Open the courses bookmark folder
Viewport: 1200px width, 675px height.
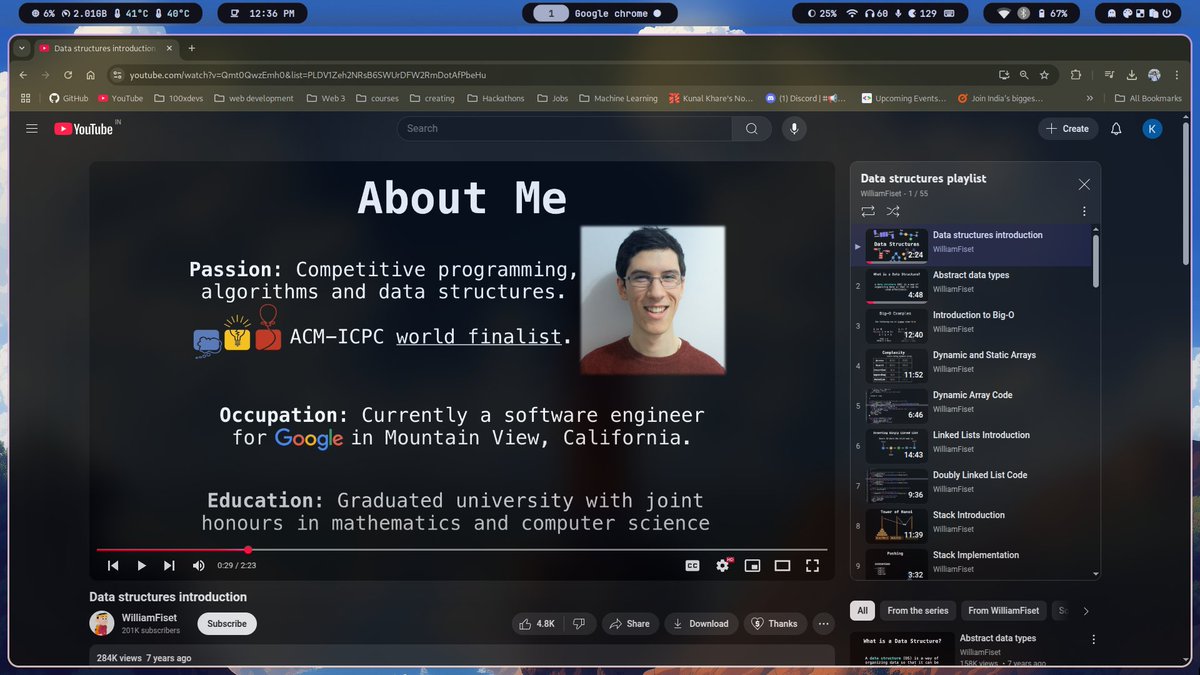coord(376,98)
